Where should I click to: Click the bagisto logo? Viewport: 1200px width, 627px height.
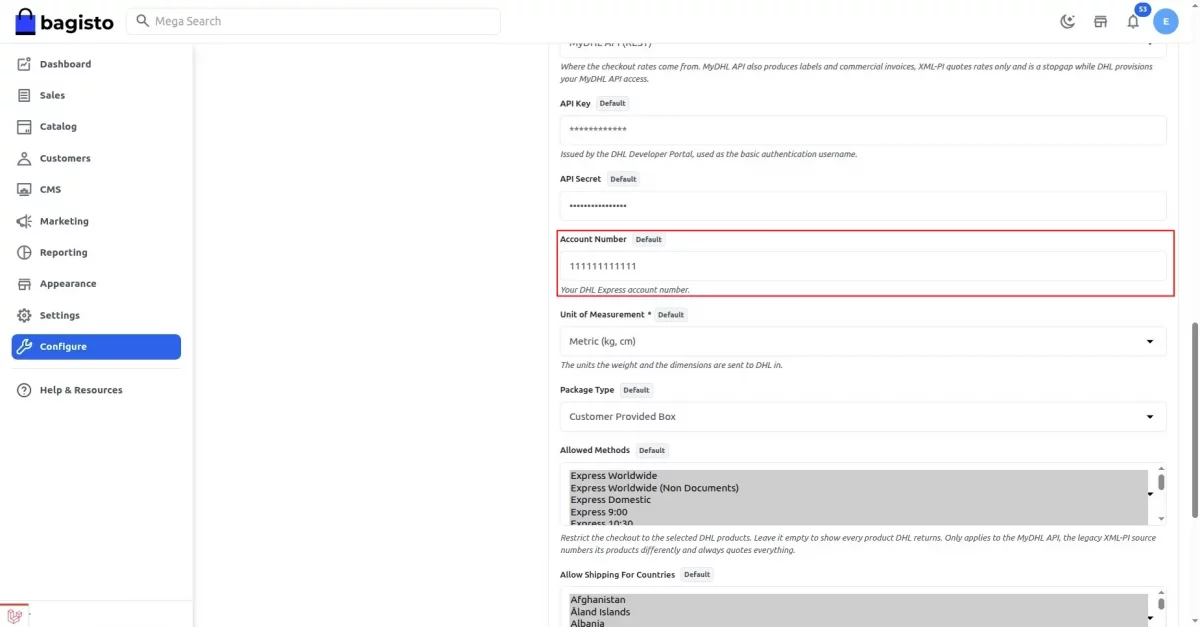click(64, 21)
